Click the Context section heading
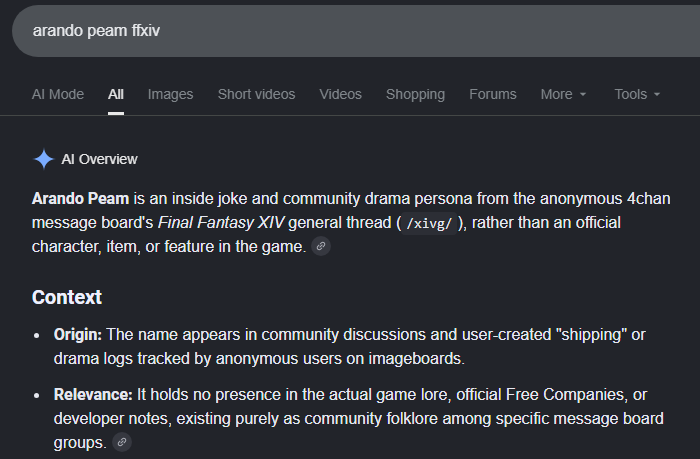Viewport: 700px width, 459px height. pyautogui.click(x=67, y=297)
